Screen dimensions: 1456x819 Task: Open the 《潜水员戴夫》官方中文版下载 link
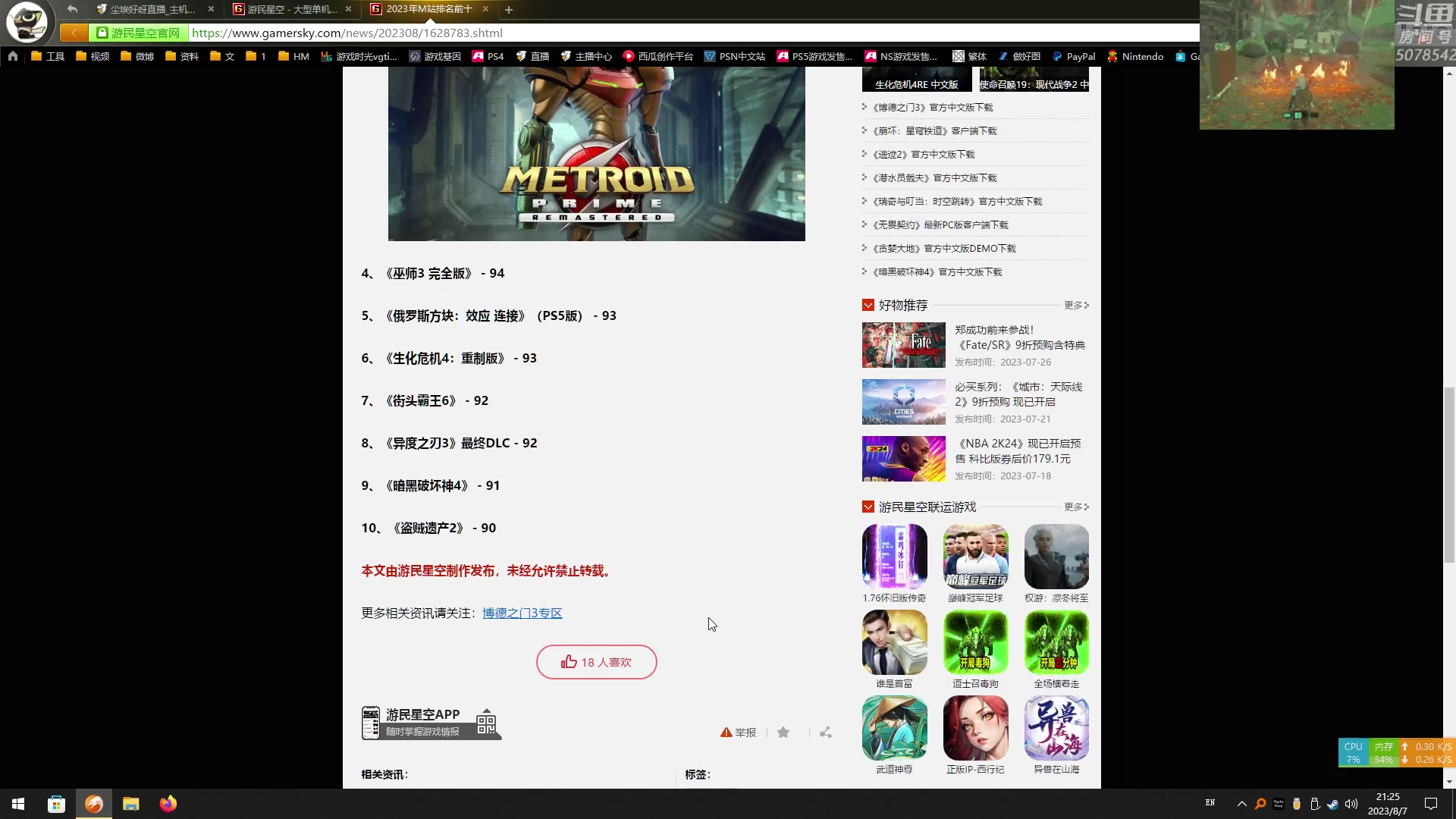click(x=934, y=178)
